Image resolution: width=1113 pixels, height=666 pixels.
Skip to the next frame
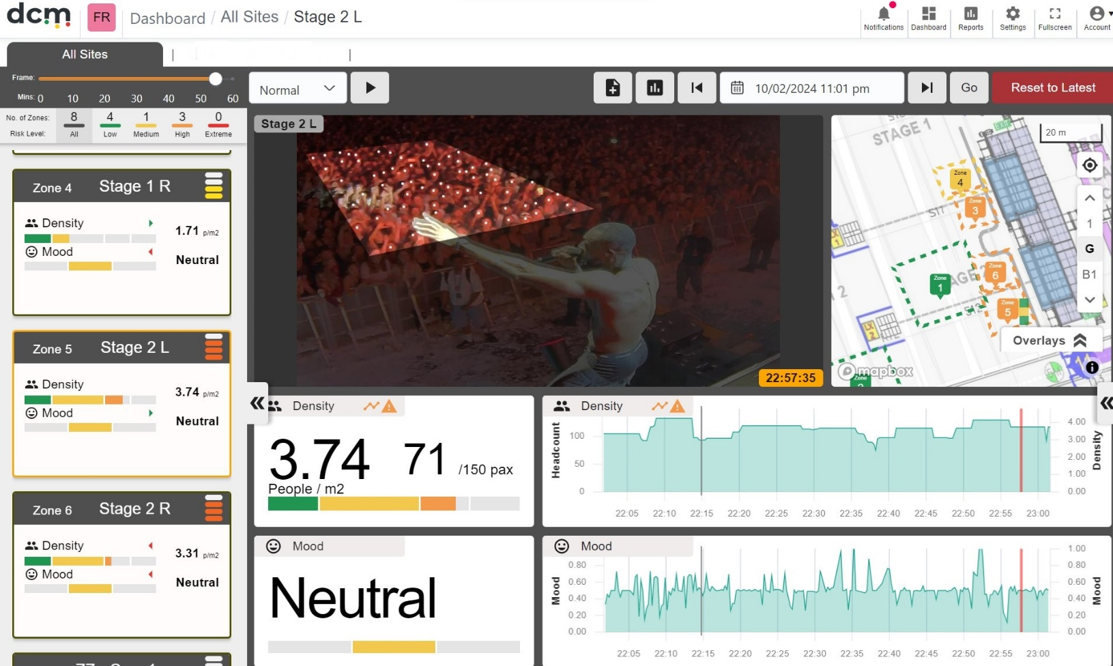pos(926,88)
